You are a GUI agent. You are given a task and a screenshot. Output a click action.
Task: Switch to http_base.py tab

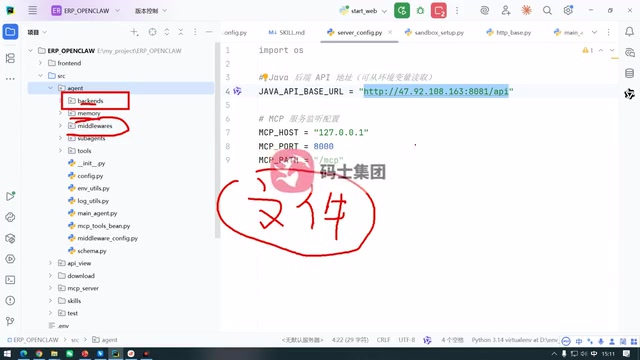point(509,32)
